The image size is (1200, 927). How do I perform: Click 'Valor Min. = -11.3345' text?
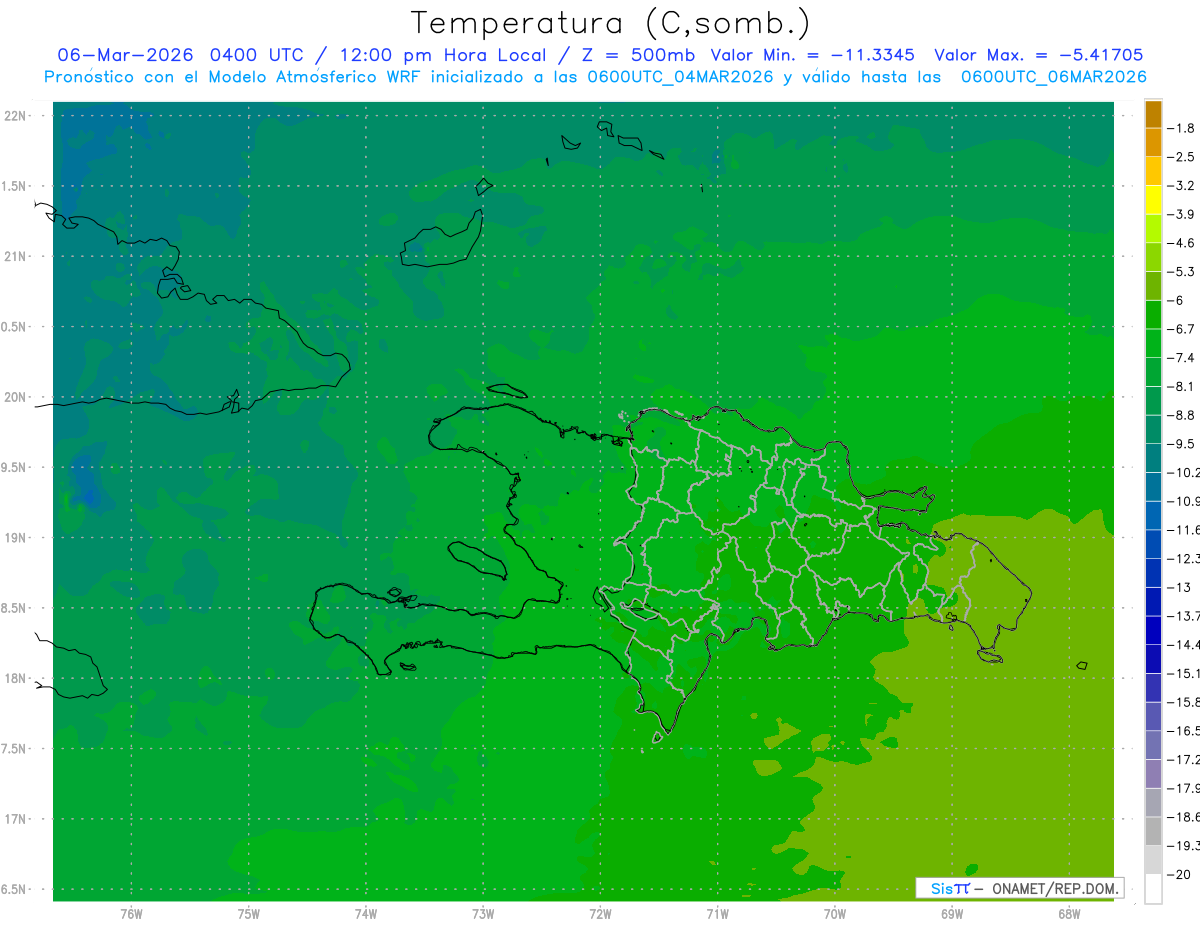tap(814, 55)
